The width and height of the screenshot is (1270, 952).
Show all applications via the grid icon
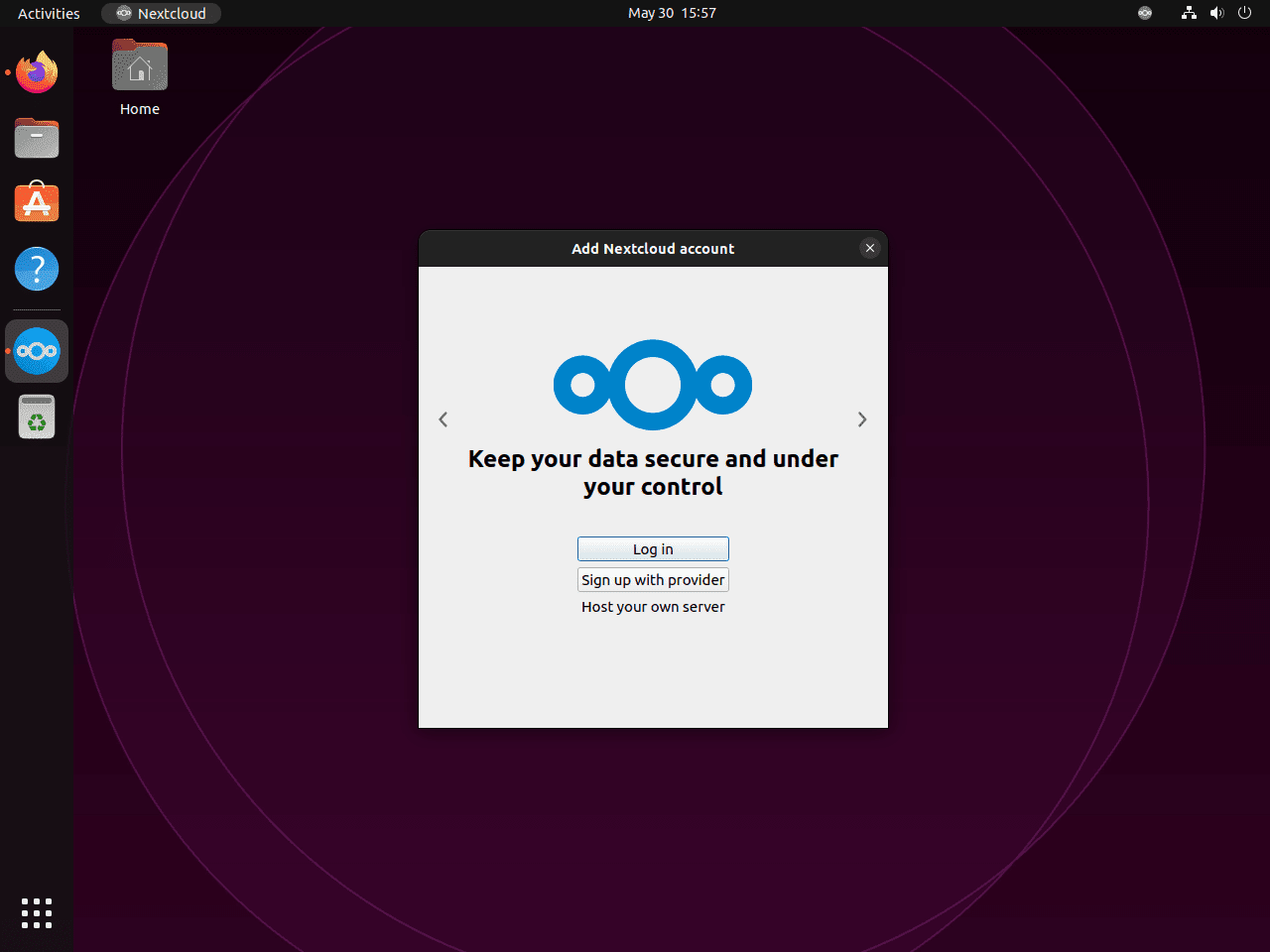[x=37, y=913]
